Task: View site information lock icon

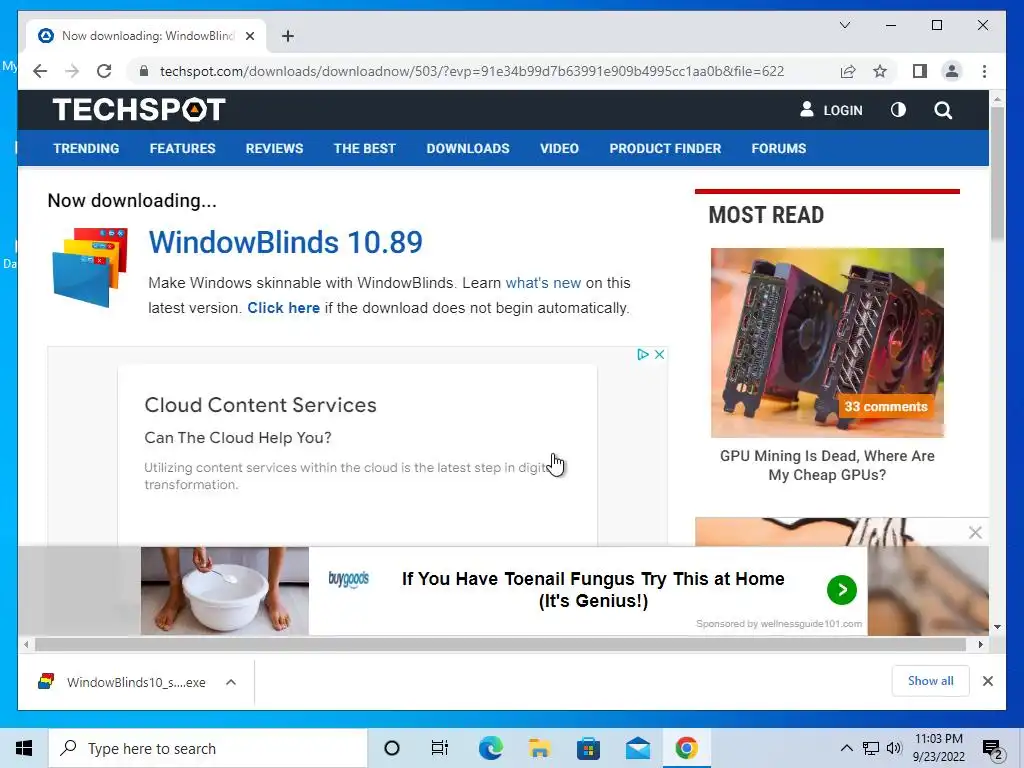Action: click(144, 71)
